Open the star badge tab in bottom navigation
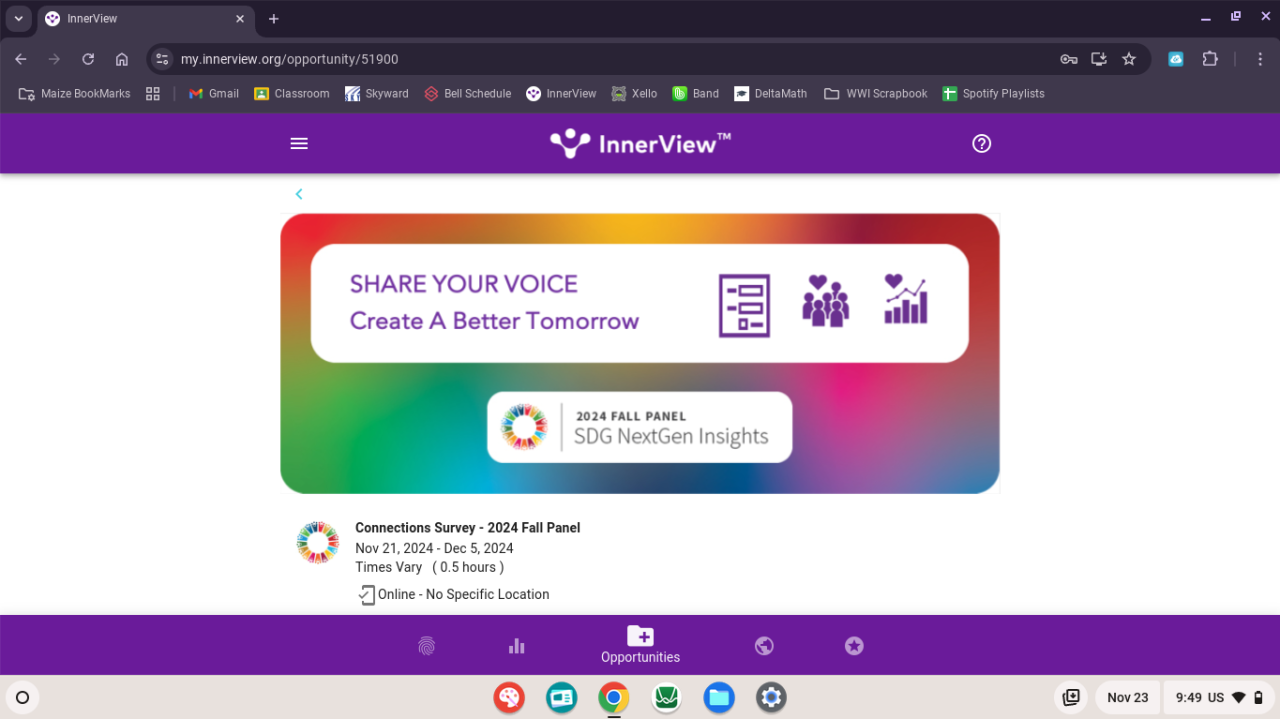 point(854,646)
